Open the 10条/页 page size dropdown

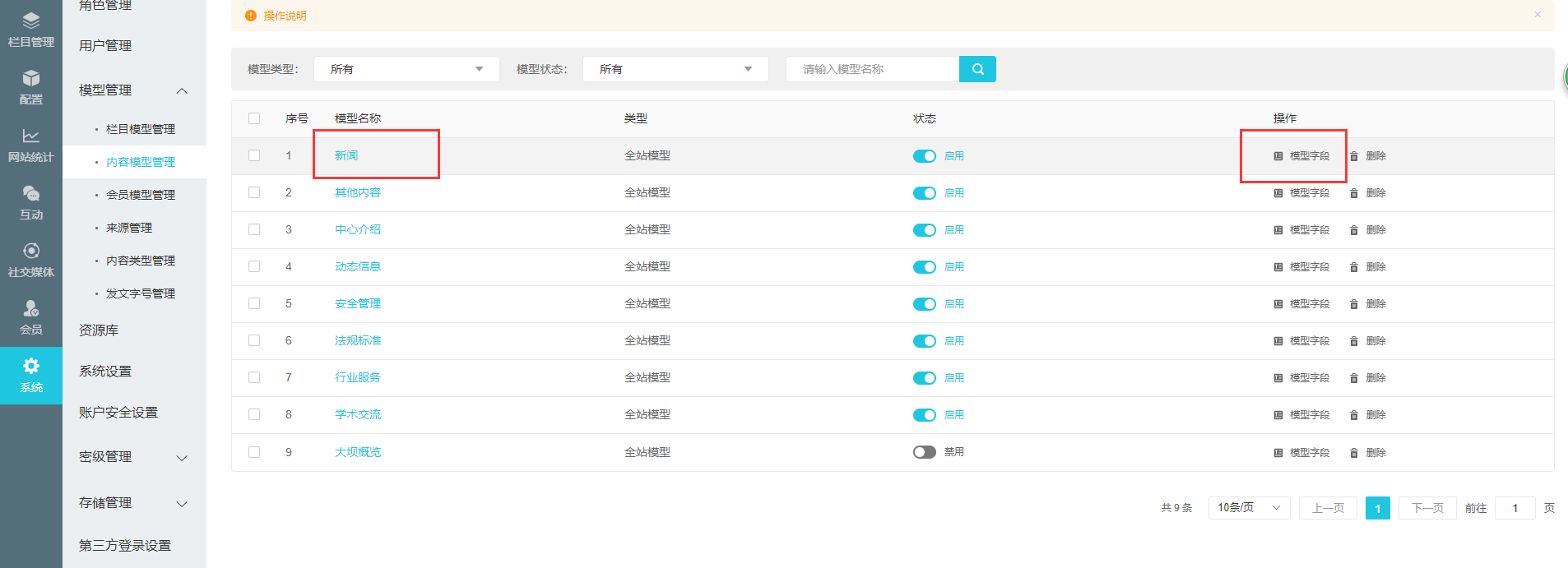click(1248, 508)
